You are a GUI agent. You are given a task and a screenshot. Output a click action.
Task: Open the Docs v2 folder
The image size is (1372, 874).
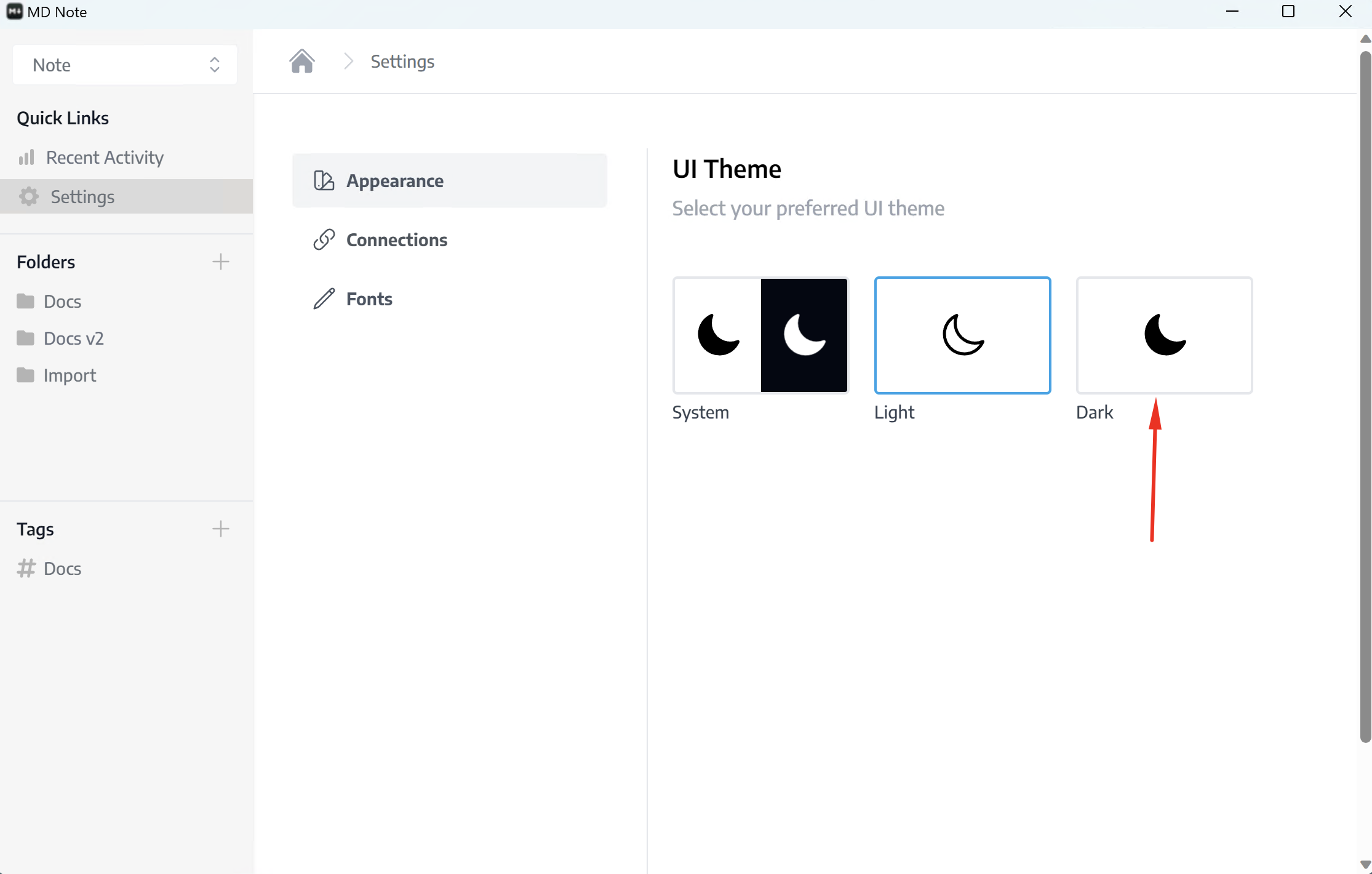pos(73,338)
